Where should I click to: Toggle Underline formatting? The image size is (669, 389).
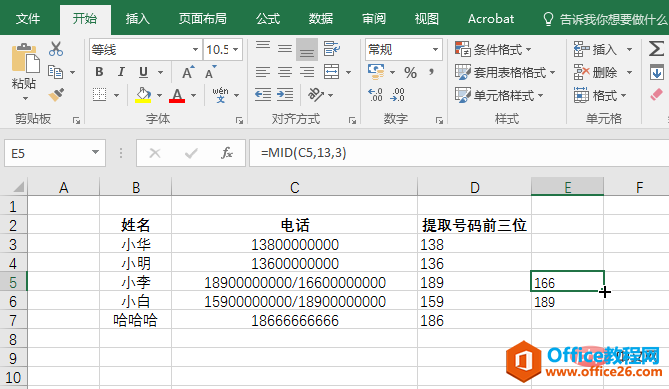[143, 72]
